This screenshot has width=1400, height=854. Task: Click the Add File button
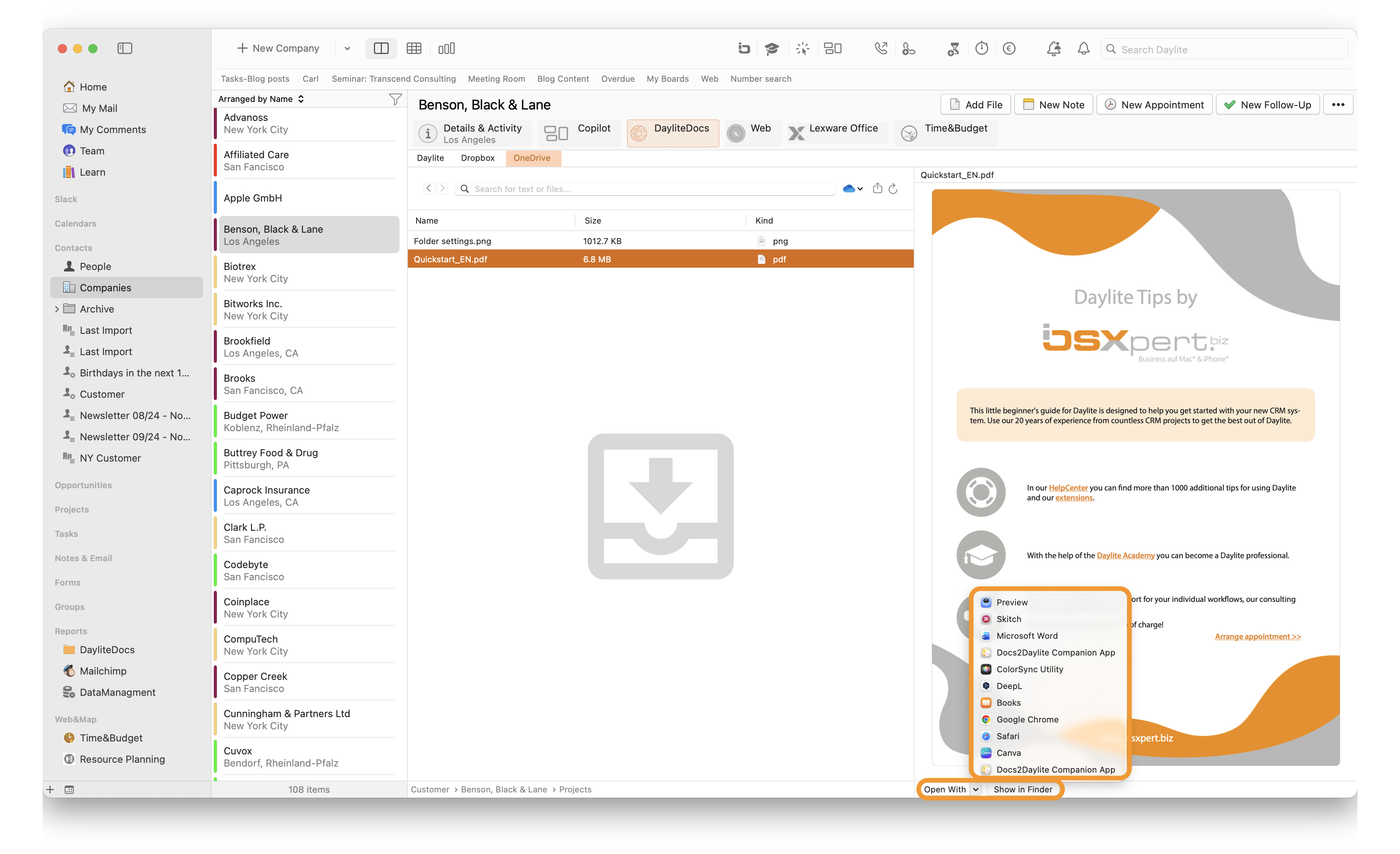(975, 105)
